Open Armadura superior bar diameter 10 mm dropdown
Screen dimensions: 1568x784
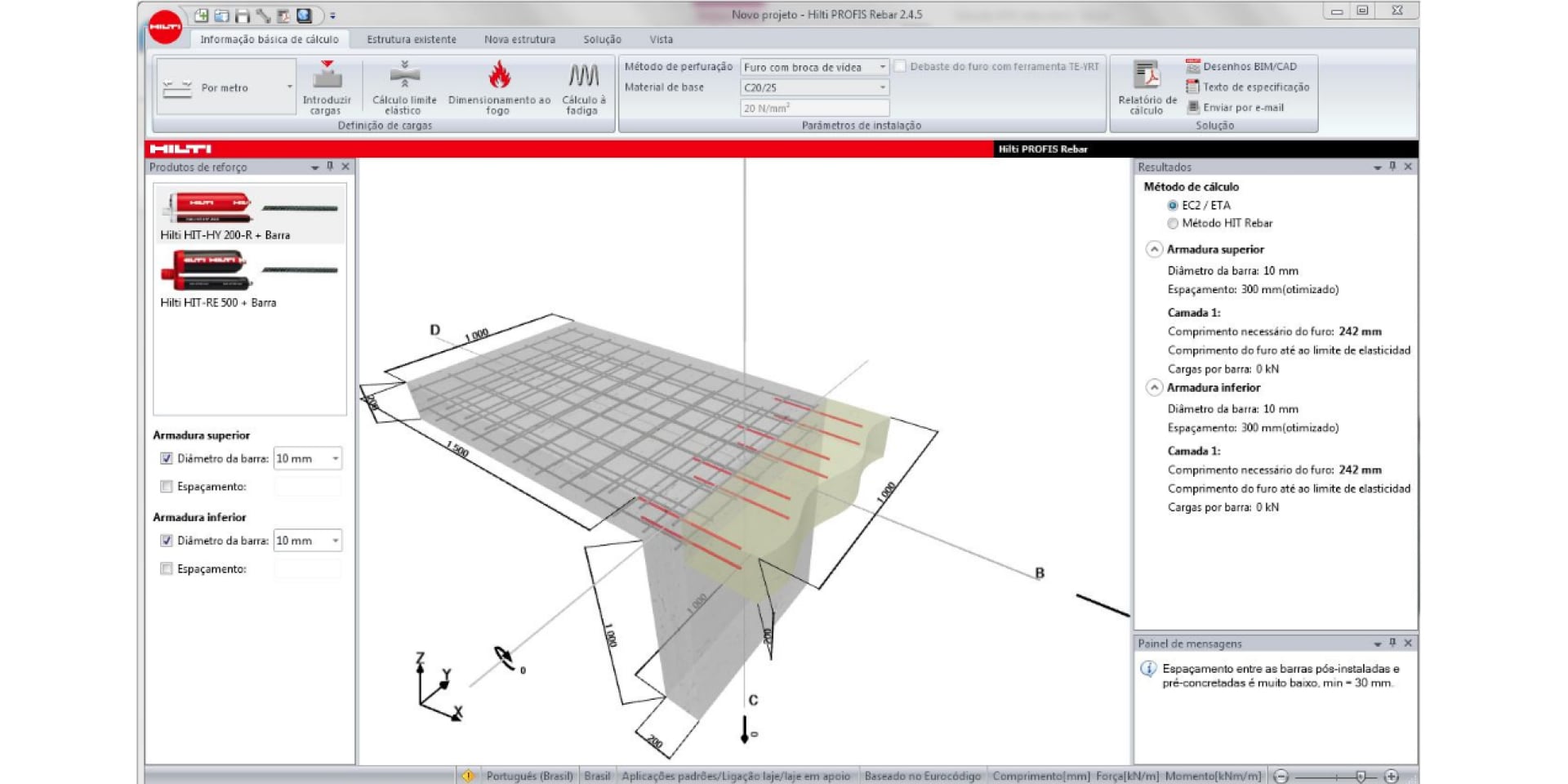[x=307, y=459]
